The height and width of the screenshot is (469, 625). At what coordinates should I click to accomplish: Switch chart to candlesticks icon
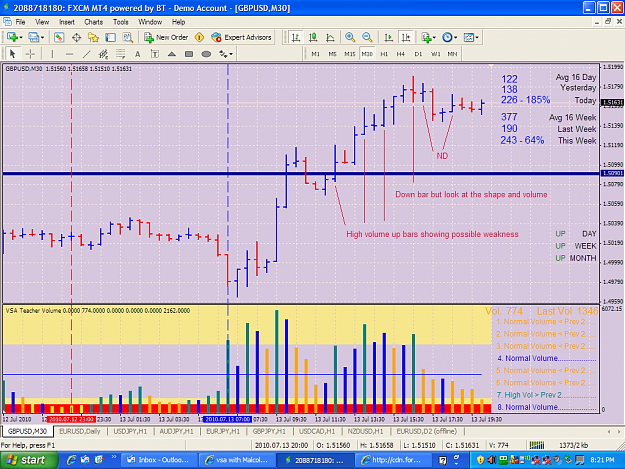(x=313, y=37)
